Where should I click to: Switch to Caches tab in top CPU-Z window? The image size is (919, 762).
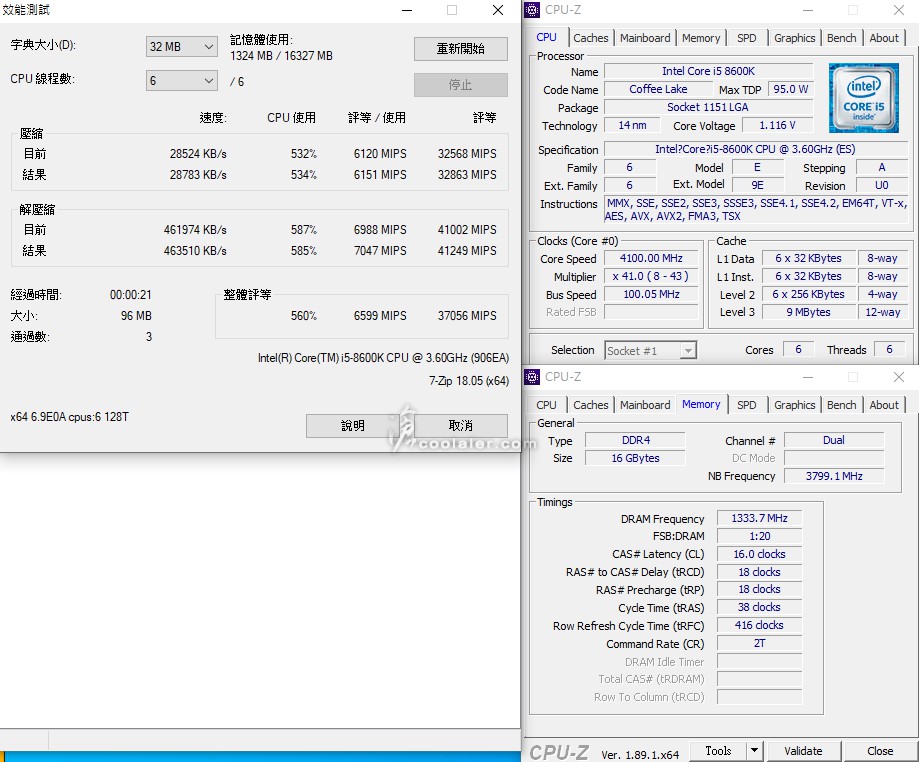click(591, 38)
